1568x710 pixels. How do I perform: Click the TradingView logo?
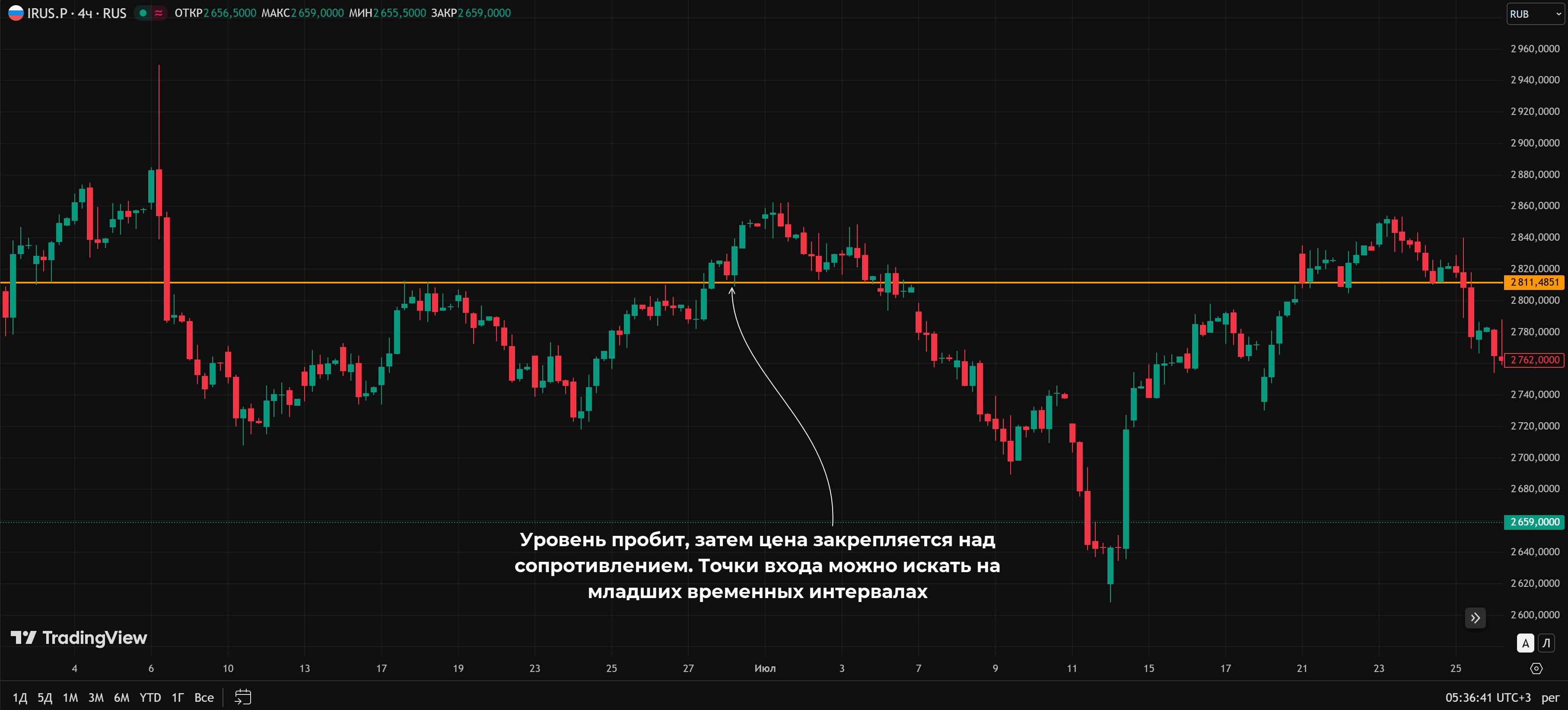[79, 637]
